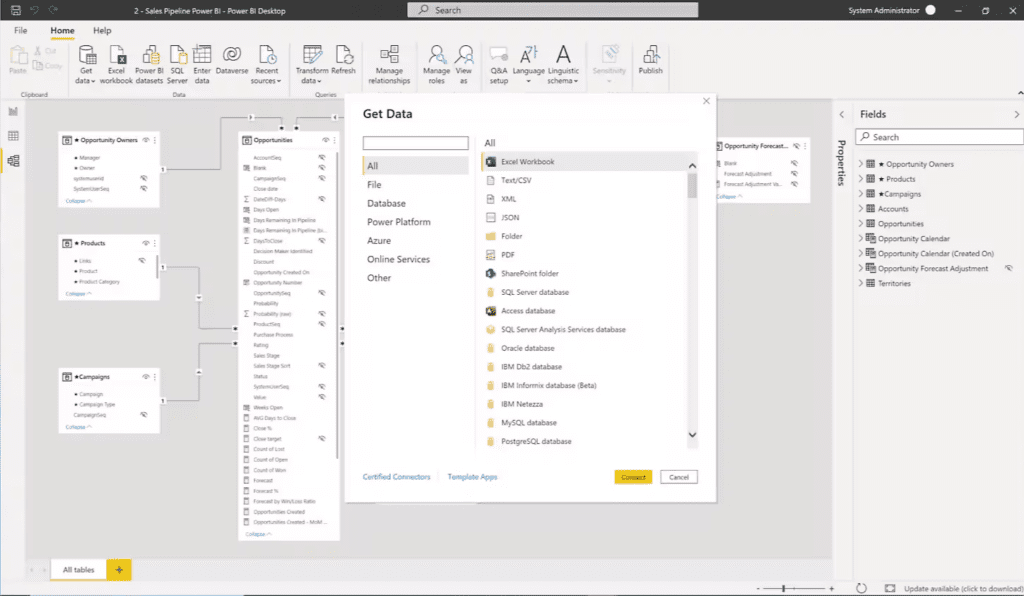Click the SQL Server ribbon icon

(177, 64)
